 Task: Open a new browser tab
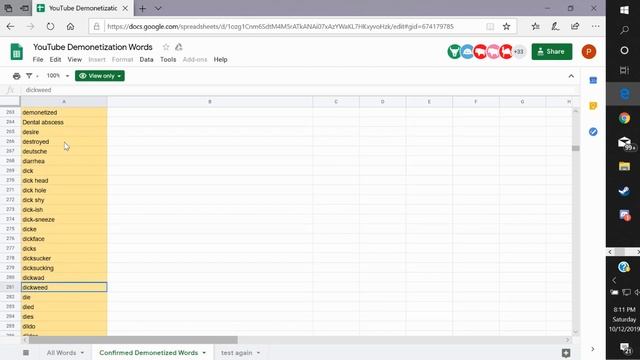pos(142,8)
